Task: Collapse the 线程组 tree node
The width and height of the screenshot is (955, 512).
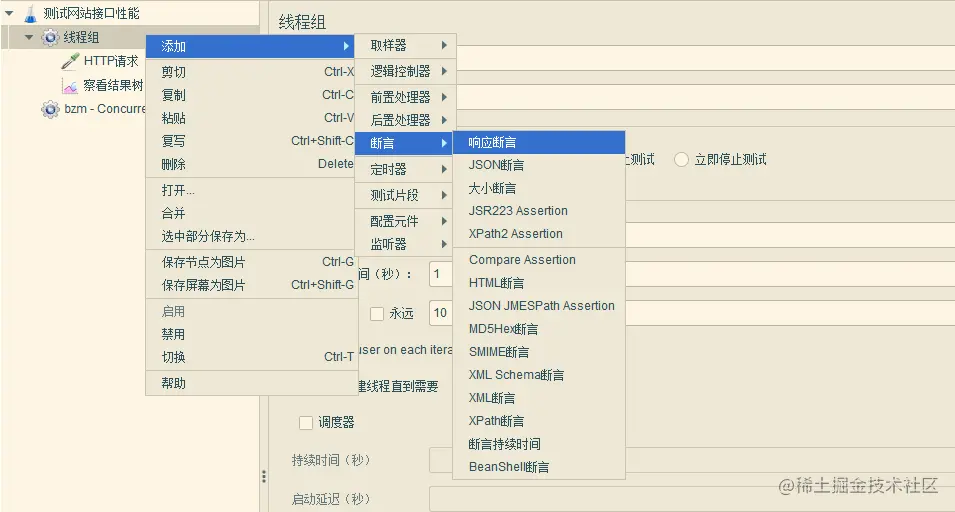Action: tap(29, 37)
